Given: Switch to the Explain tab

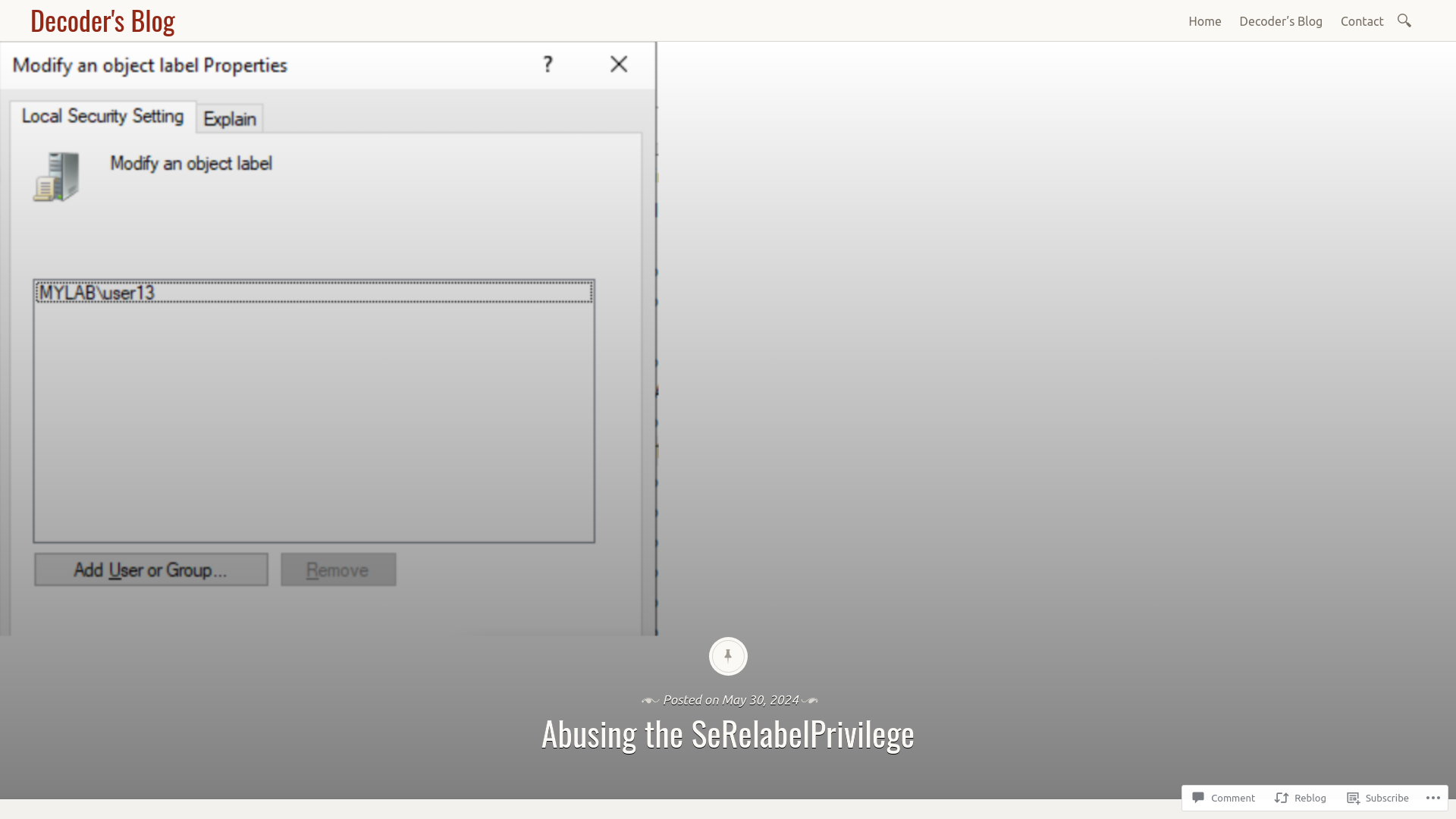Looking at the screenshot, I should click(x=229, y=119).
